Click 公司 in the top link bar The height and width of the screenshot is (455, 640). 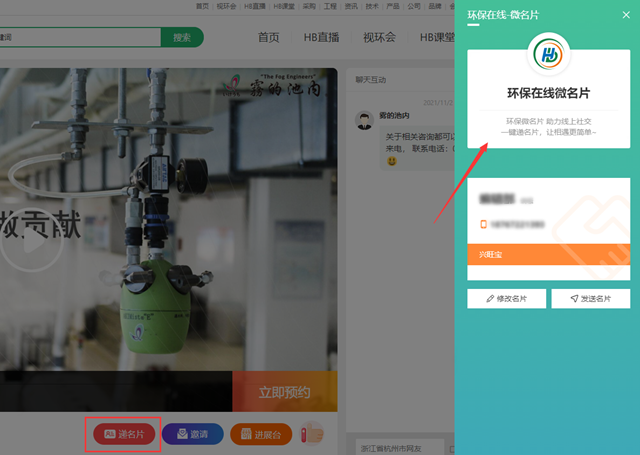click(413, 6)
